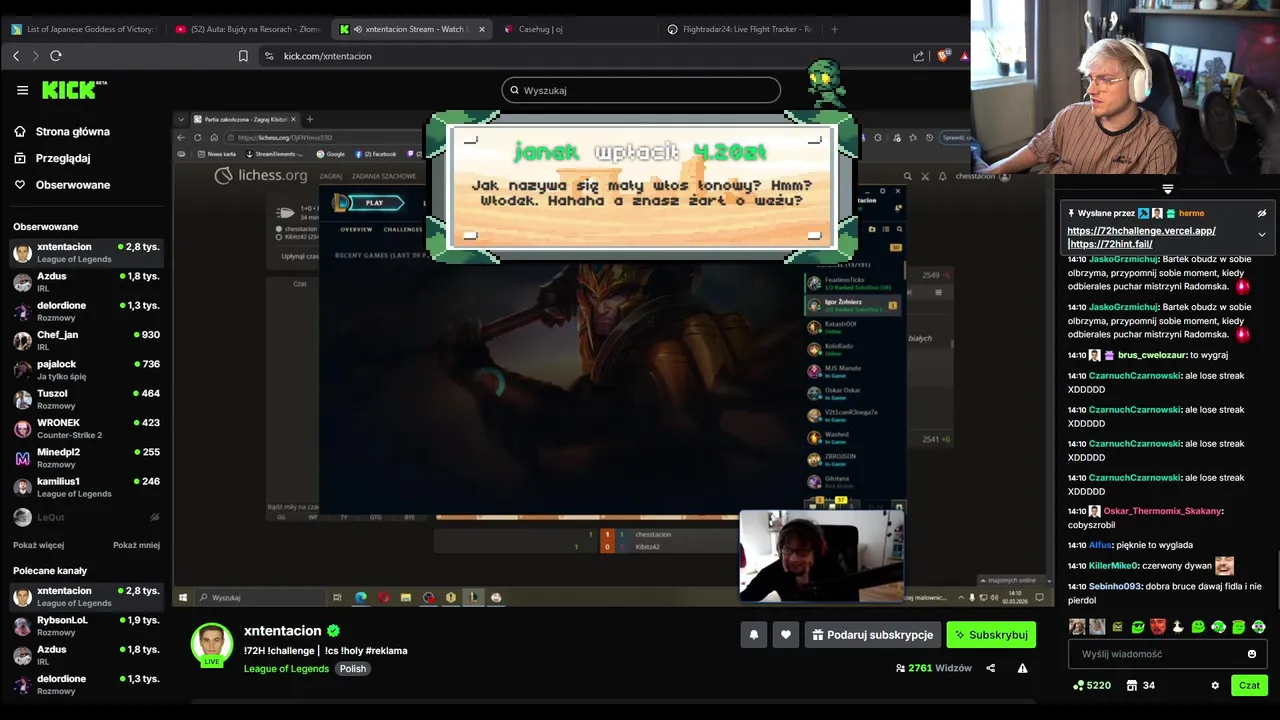
Task: Click the browser share page icon
Action: (919, 56)
